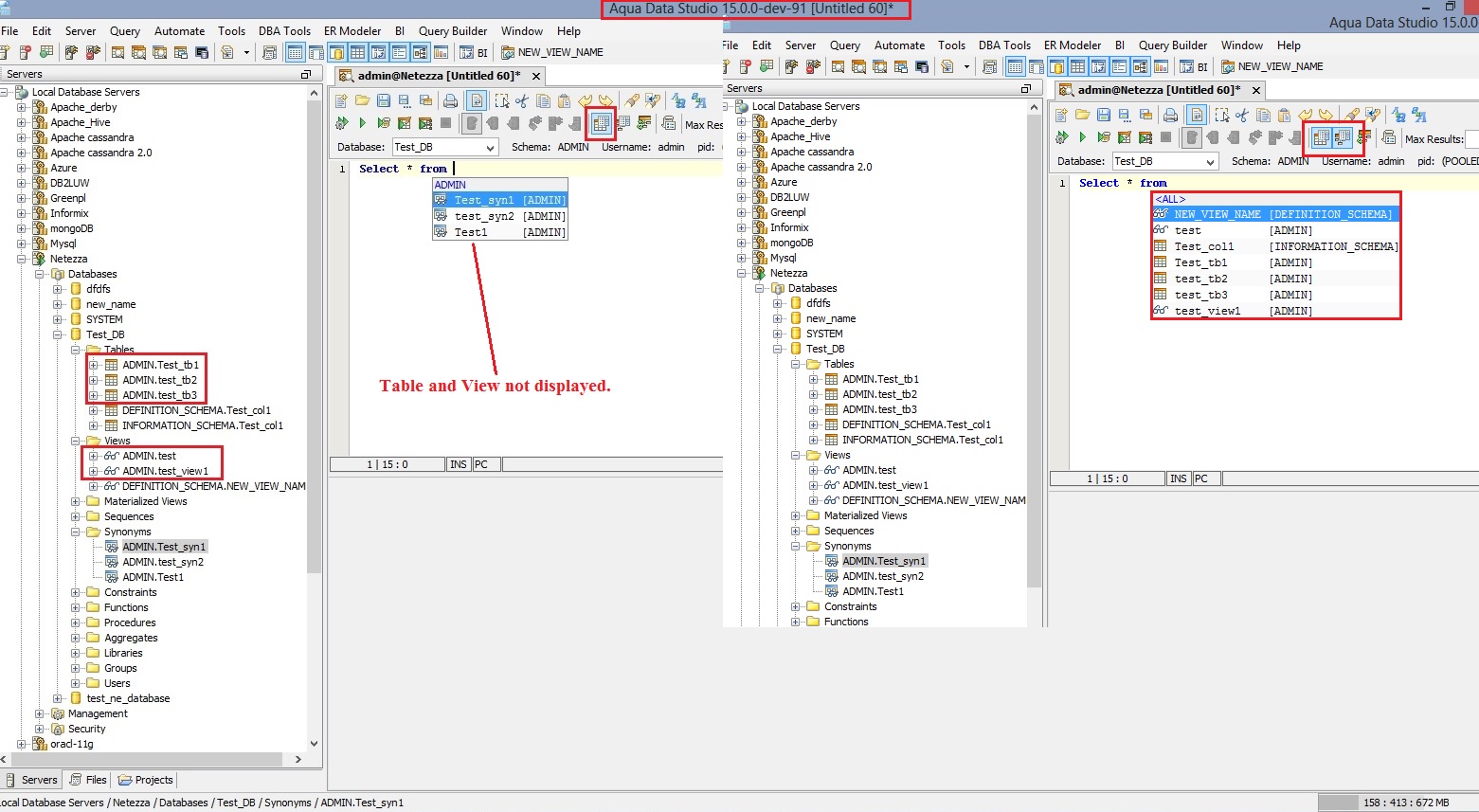Select Test_col1 [INFORMATION_SCHEMA] in right window's autocomplete popup
The width and height of the screenshot is (1479, 812).
coord(1275,246)
